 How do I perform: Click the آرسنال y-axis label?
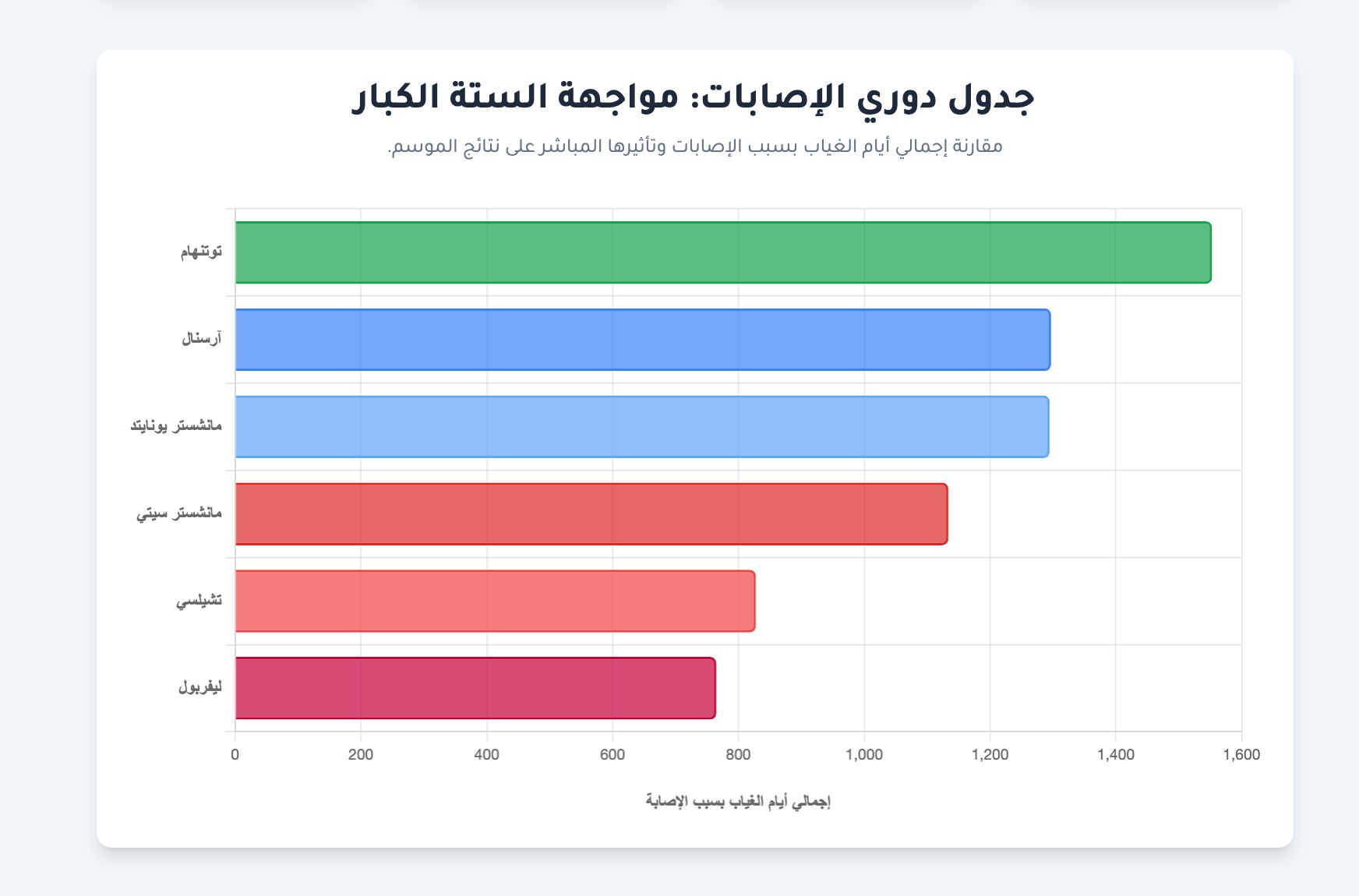(x=202, y=339)
